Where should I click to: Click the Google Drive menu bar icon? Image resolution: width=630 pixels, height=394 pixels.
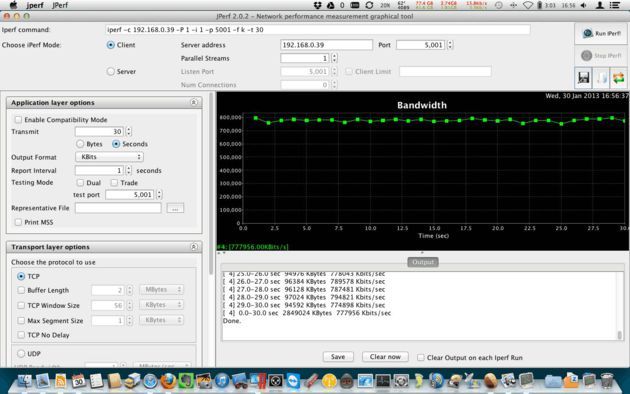pyautogui.click(x=331, y=5)
